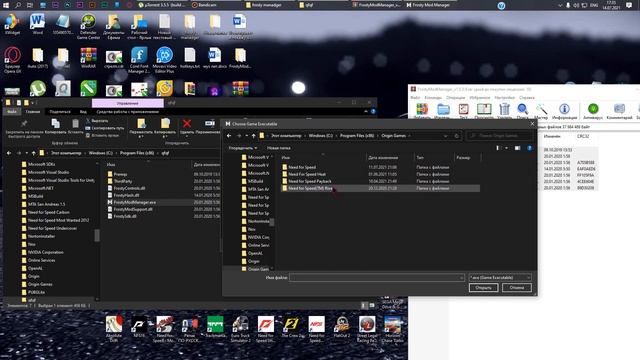The image size is (640, 360).
Task: Focus the Имя файла filename input field
Action: tap(376, 278)
